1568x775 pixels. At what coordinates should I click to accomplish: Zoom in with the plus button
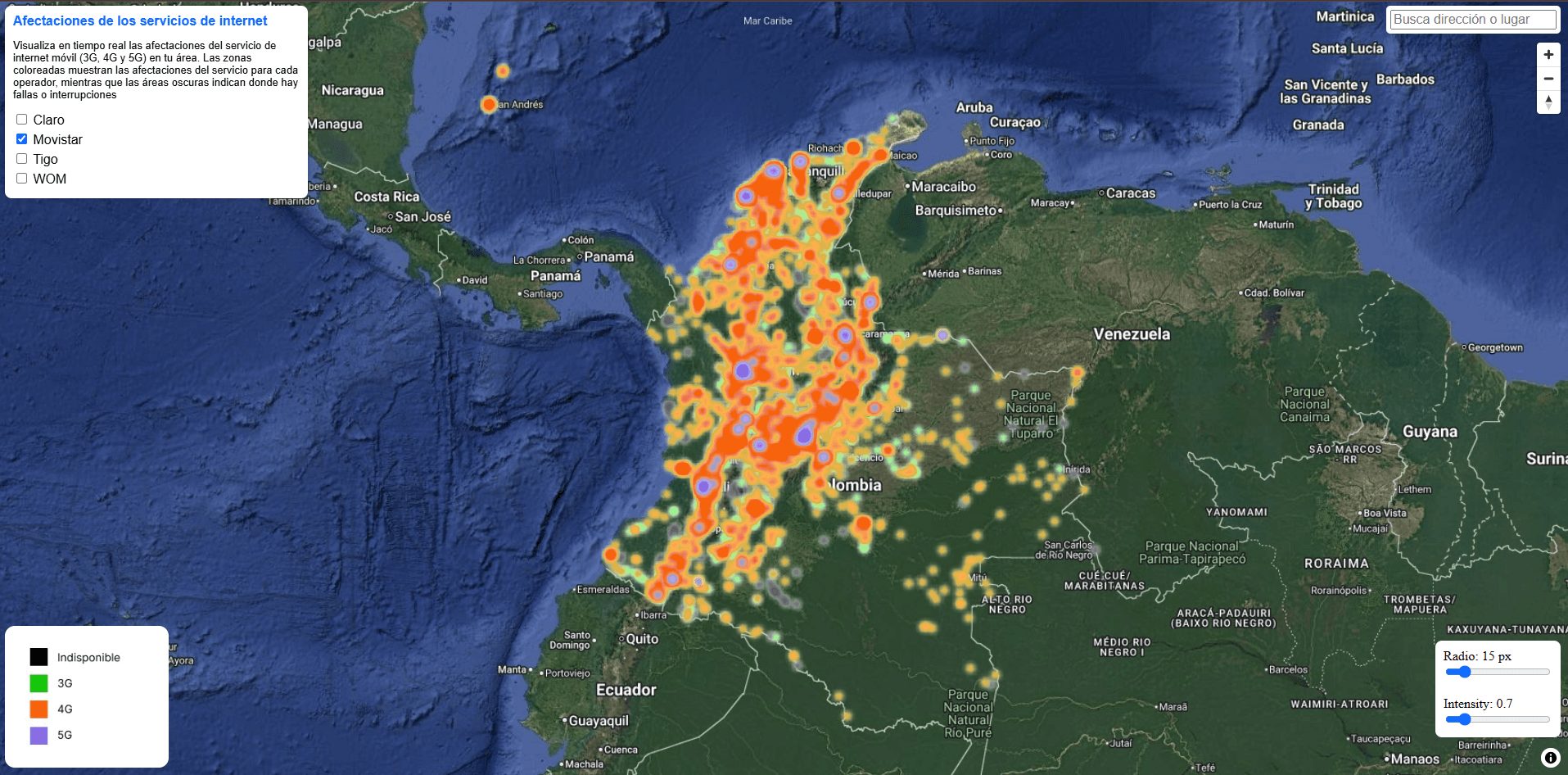[x=1548, y=55]
